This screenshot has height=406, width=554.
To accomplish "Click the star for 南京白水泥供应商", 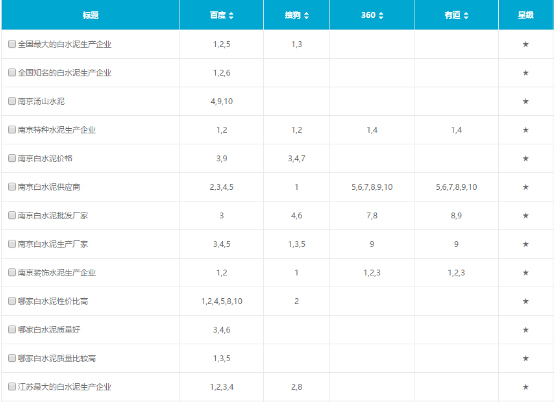I will 525,187.
